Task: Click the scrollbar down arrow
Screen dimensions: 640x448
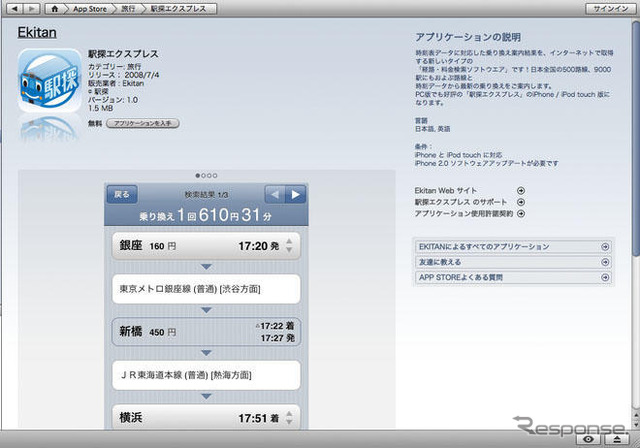Action: (636, 424)
